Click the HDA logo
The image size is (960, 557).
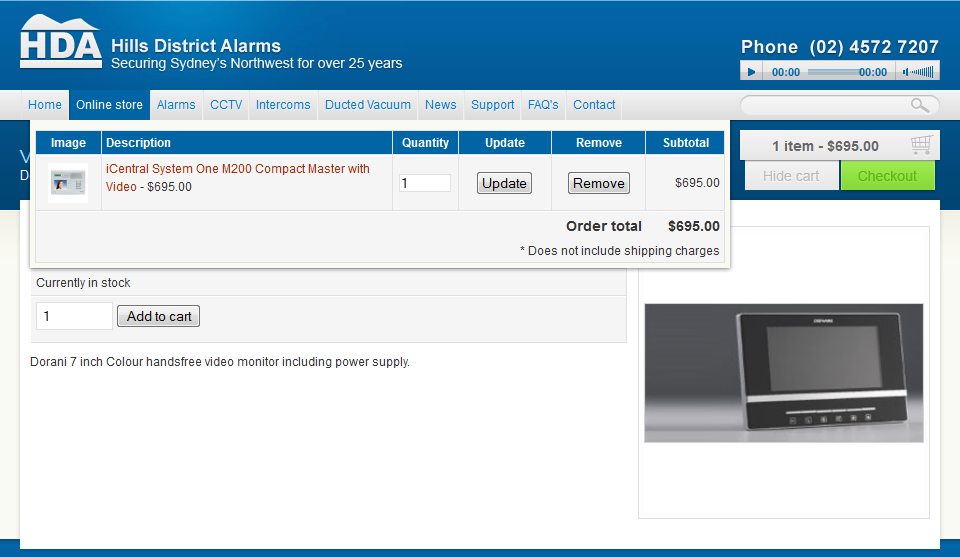point(61,41)
